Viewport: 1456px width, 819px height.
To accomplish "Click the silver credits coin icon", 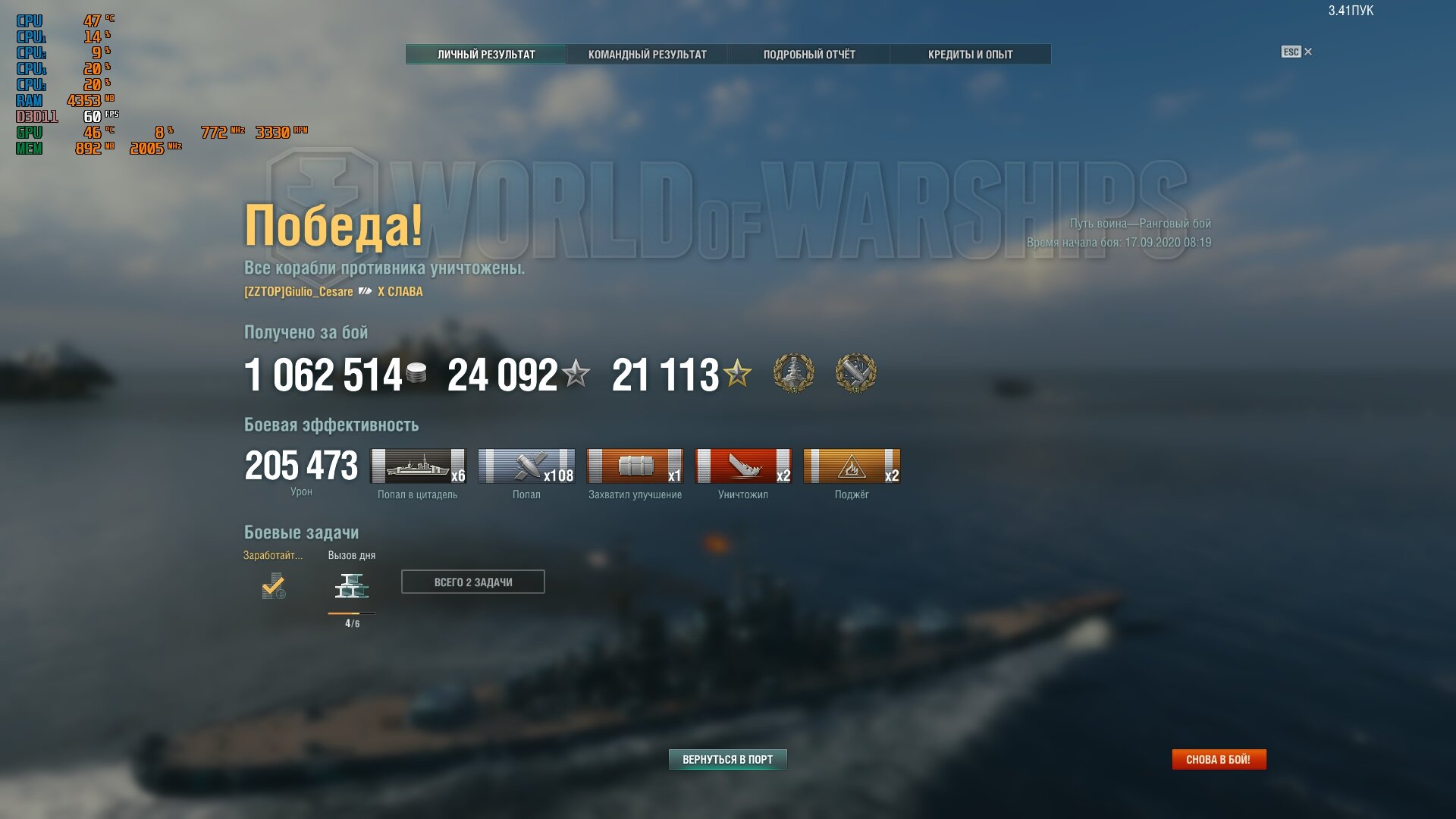I will 416,373.
